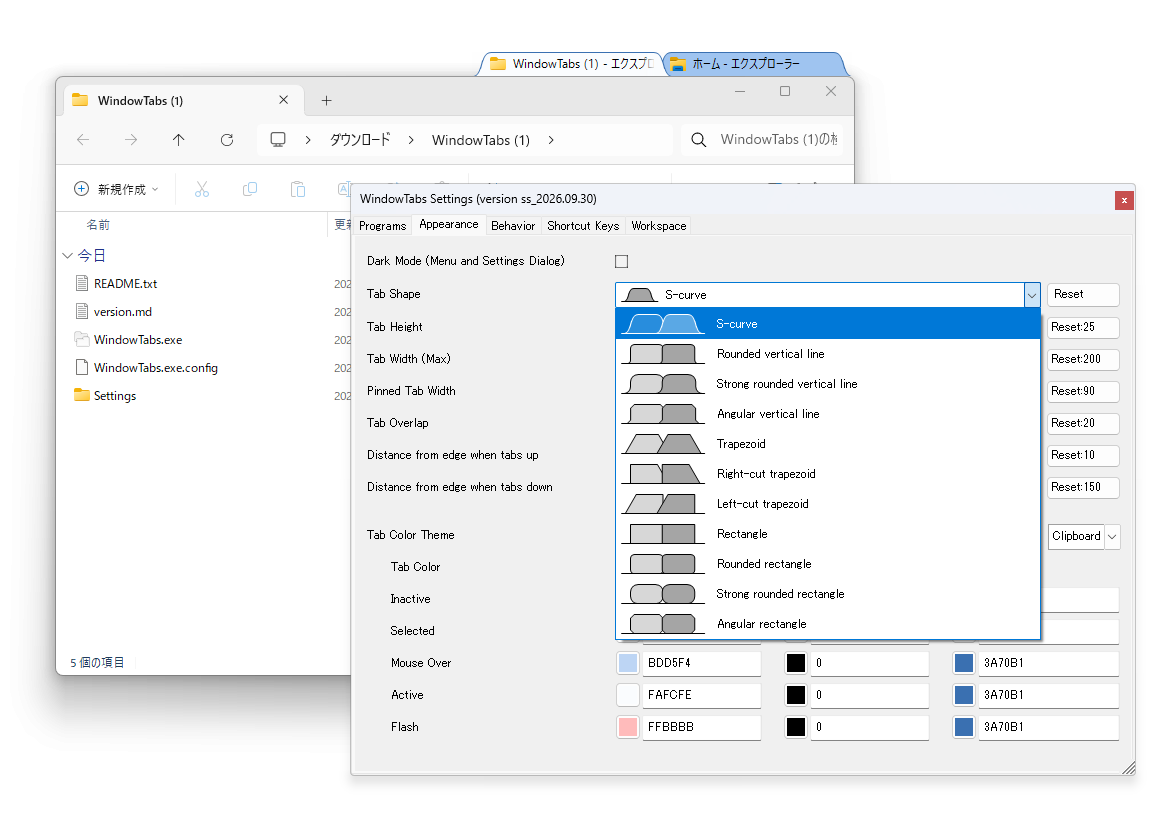Refresh the Explorer folder view

tap(227, 140)
